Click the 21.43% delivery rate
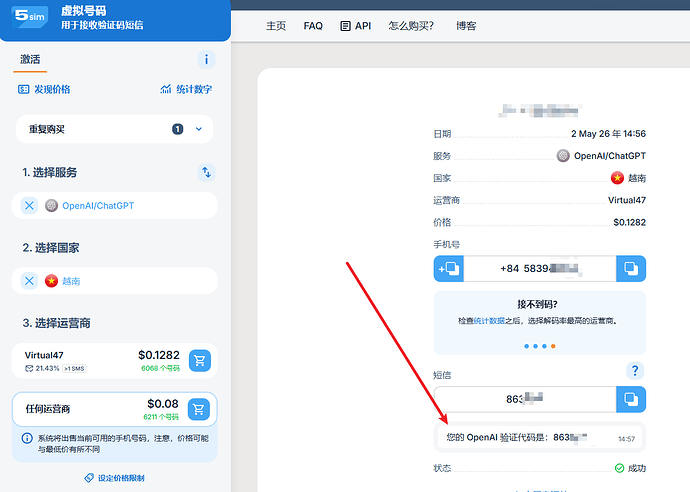This screenshot has width=690, height=492. (x=47, y=368)
